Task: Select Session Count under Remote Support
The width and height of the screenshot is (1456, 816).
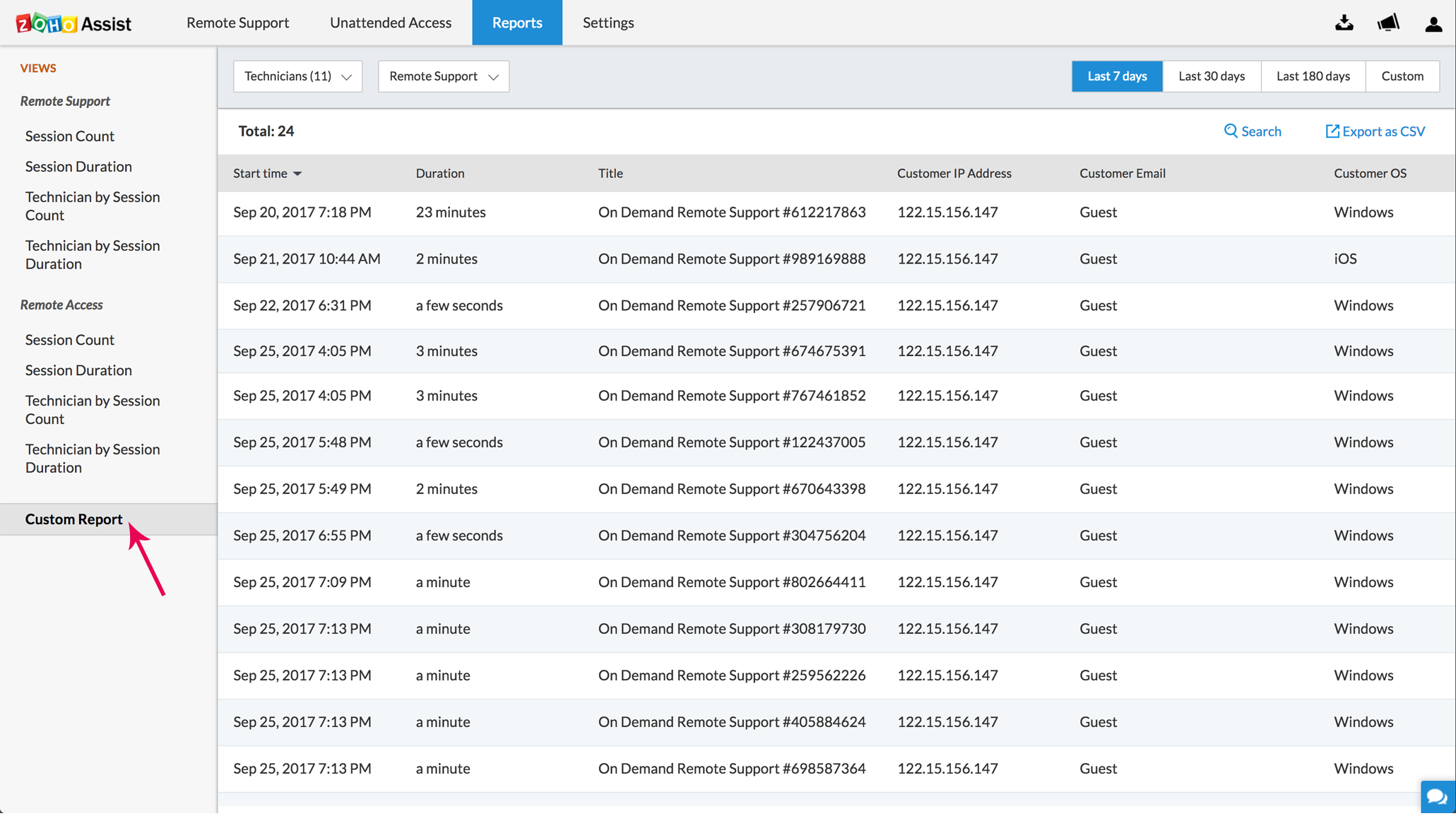Action: click(x=70, y=136)
